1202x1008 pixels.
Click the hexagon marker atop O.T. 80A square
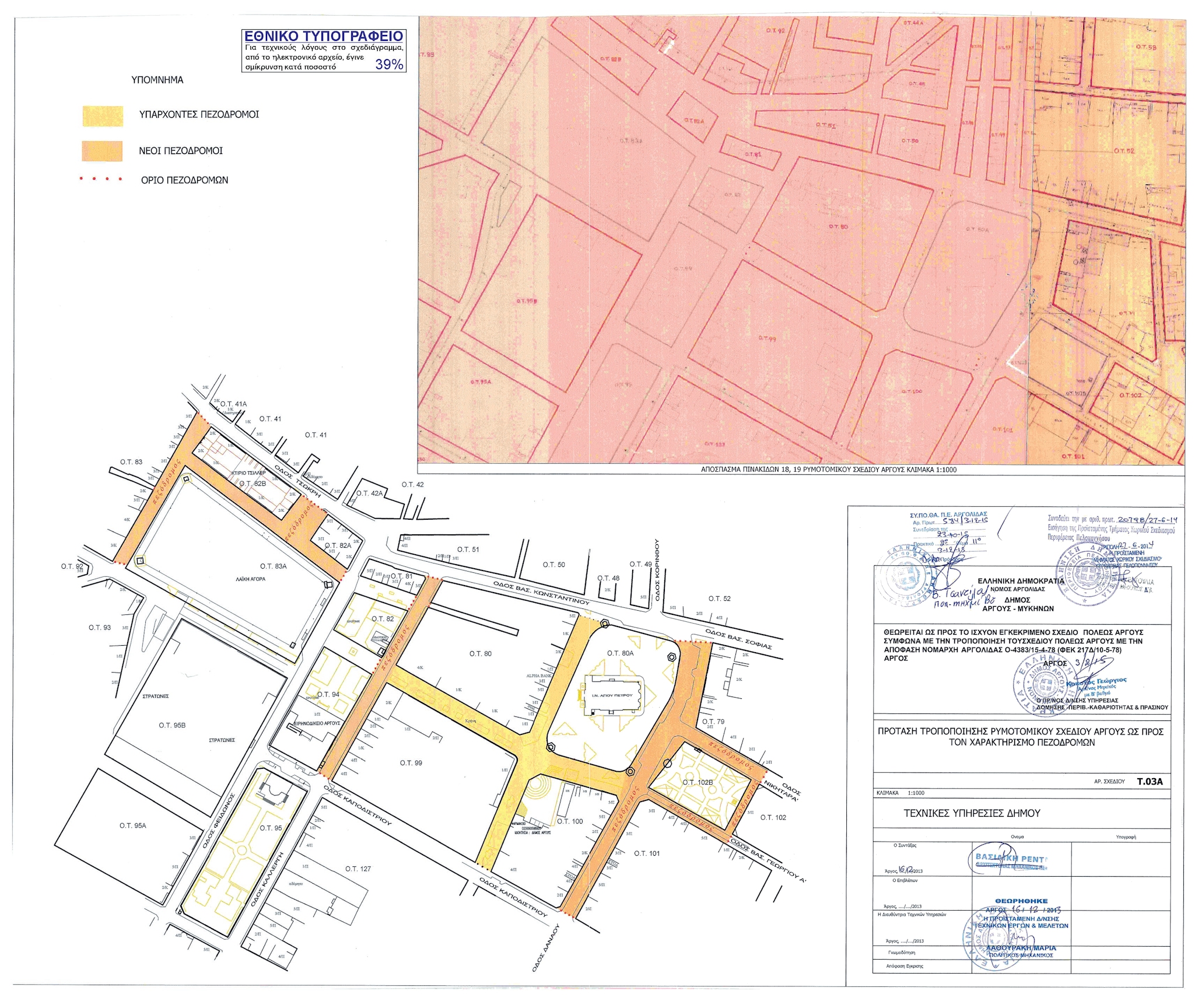pyautogui.click(x=605, y=623)
